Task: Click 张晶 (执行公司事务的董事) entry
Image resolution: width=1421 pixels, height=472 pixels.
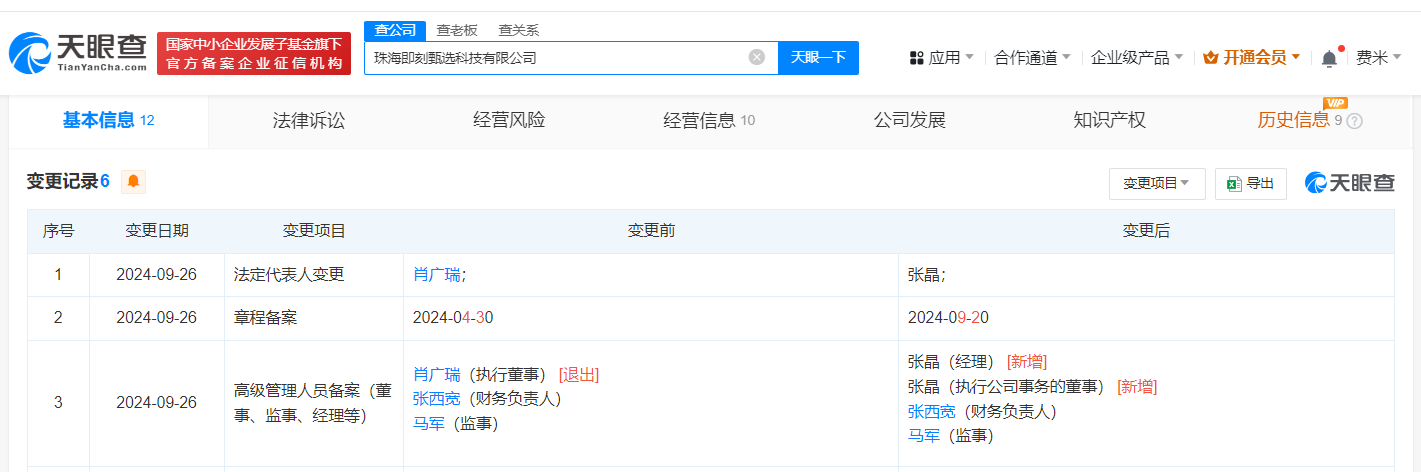Action: point(1008,386)
